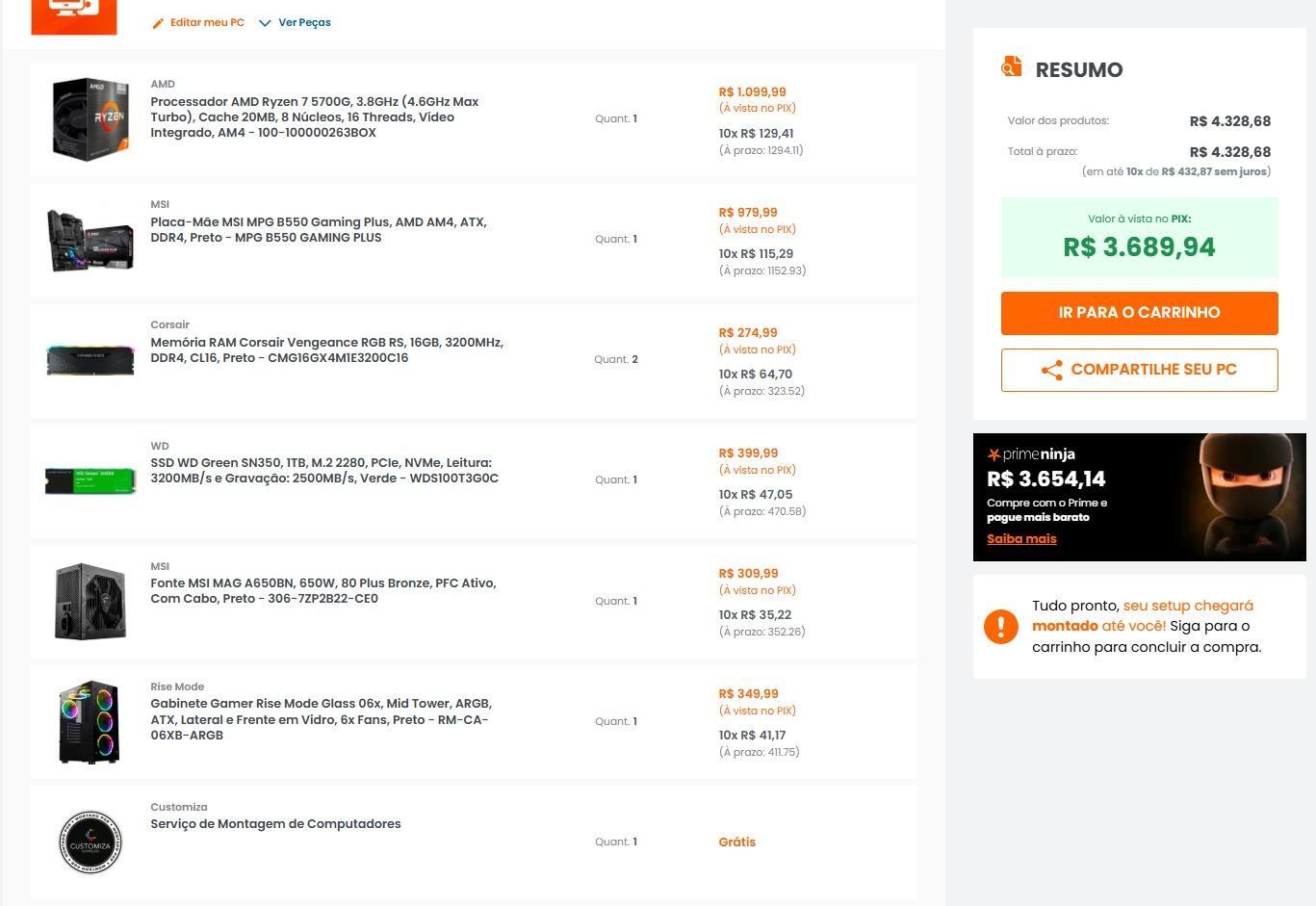1316x906 pixels.
Task: Click the R$ 274,99 memory price
Action: pyautogui.click(x=748, y=333)
